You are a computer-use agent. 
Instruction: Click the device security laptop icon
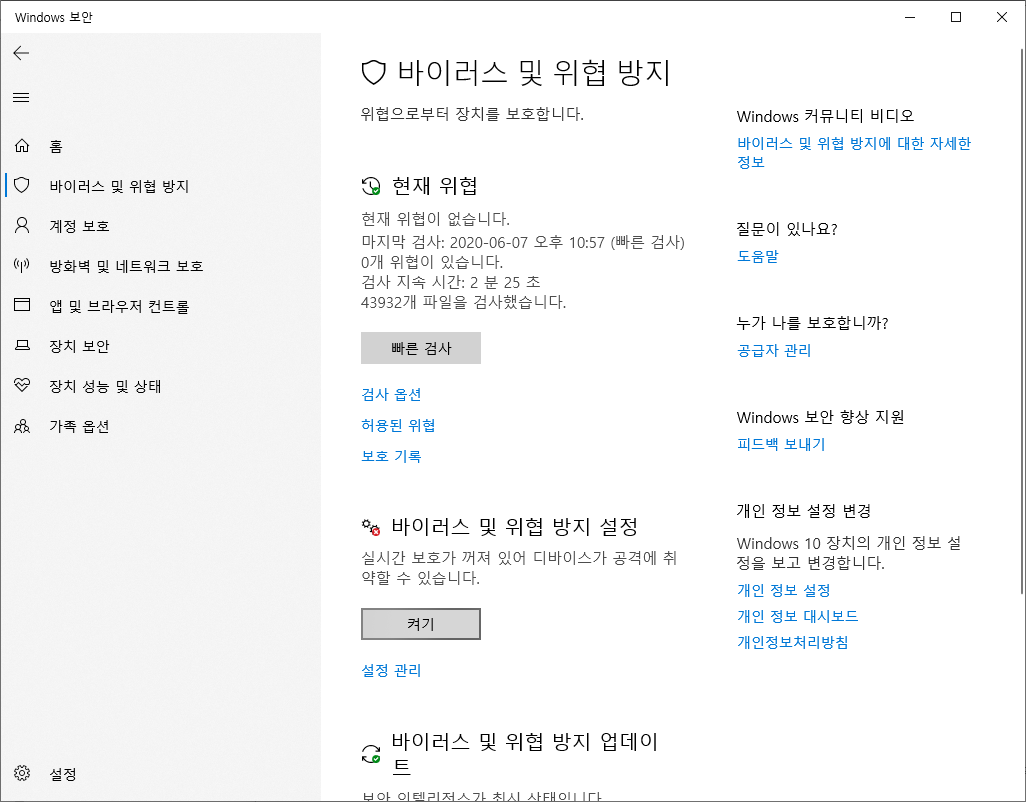22,345
